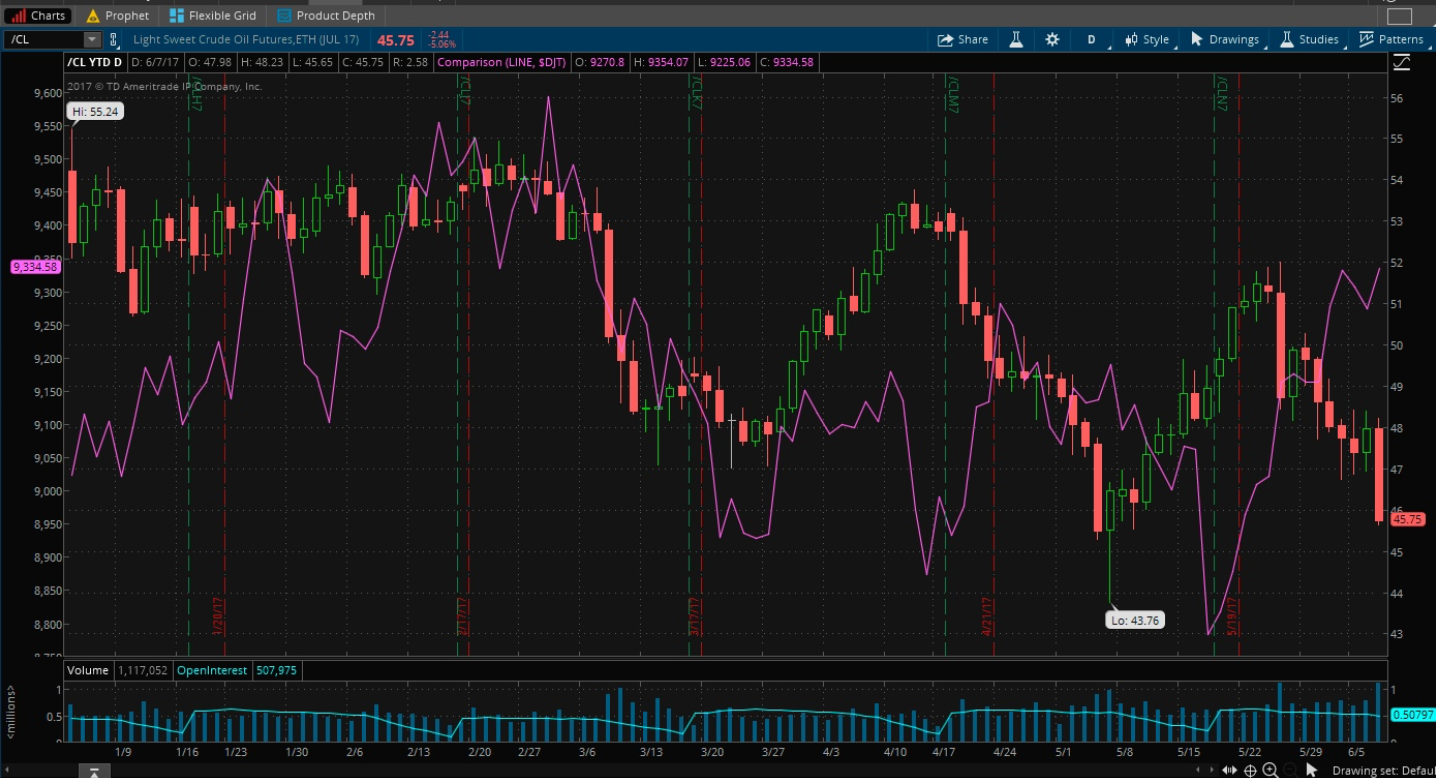Click the candlestick Style icon
The image size is (1436, 778).
point(1131,40)
